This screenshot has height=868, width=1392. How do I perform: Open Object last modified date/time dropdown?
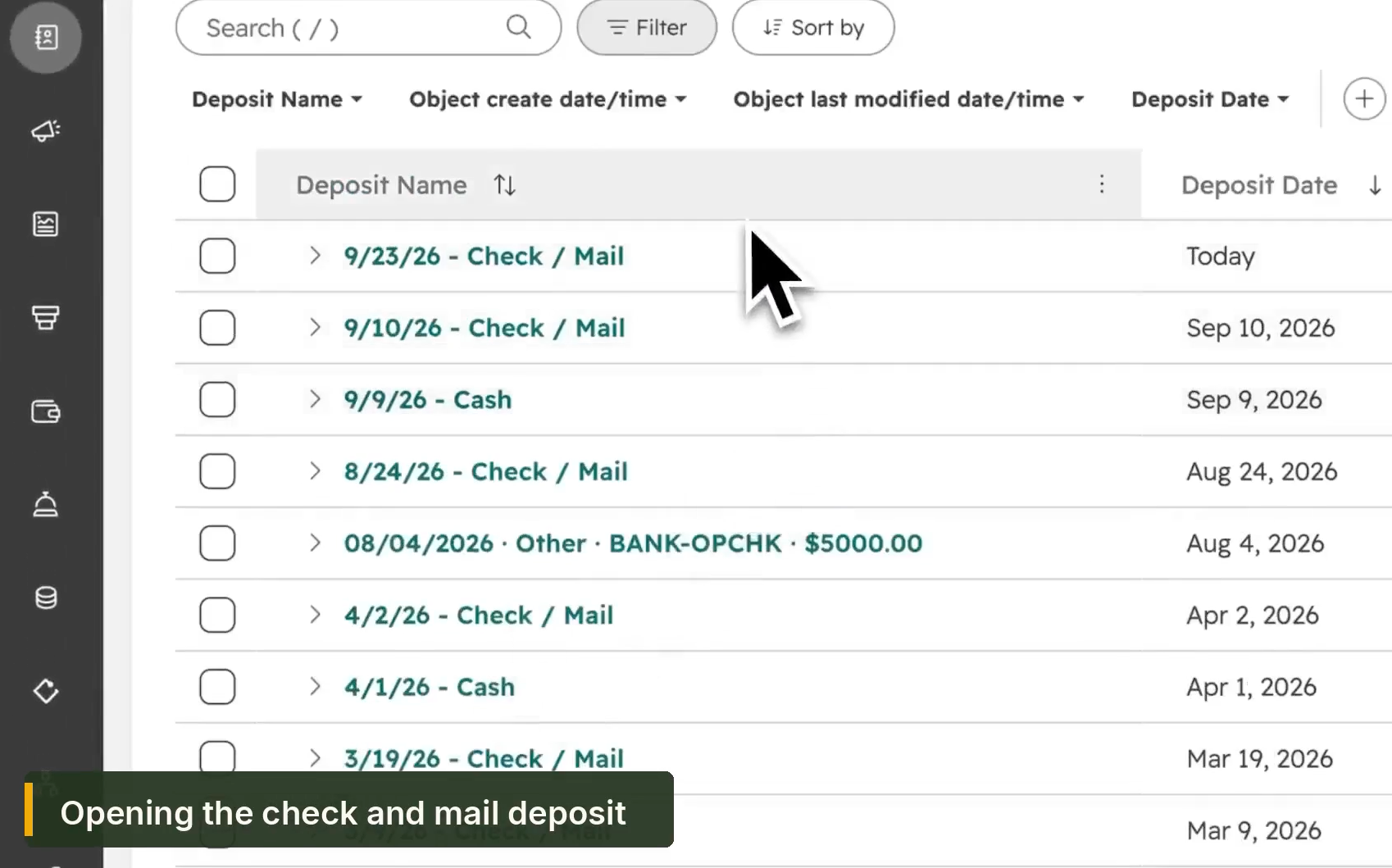point(909,99)
